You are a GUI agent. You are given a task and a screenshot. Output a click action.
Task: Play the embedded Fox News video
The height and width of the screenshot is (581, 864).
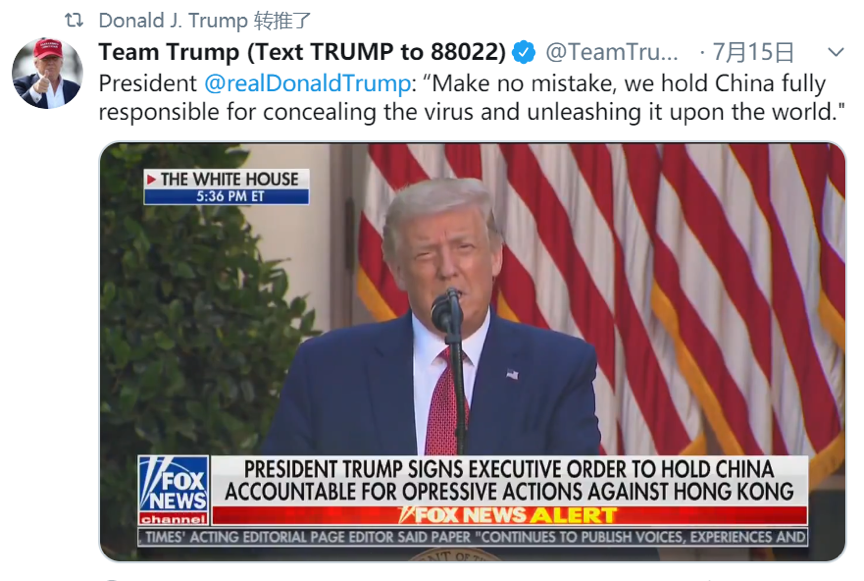(x=472, y=352)
